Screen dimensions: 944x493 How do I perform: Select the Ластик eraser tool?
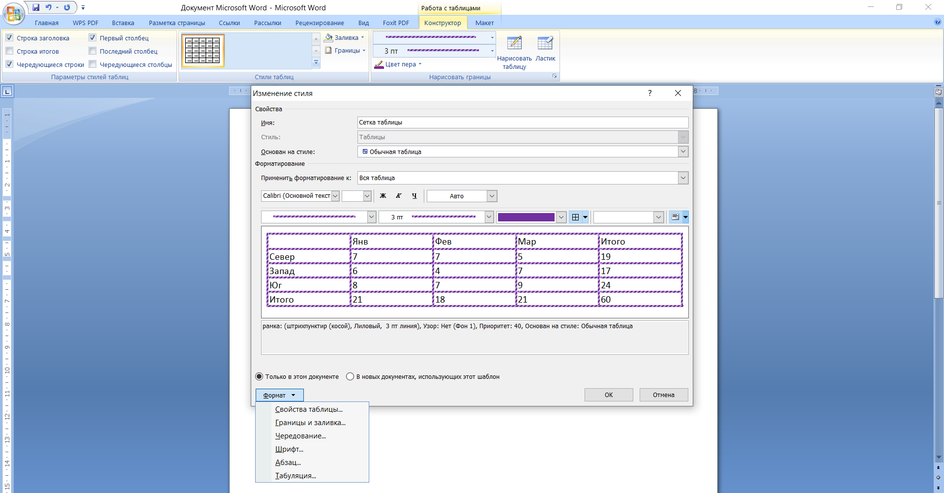[545, 49]
